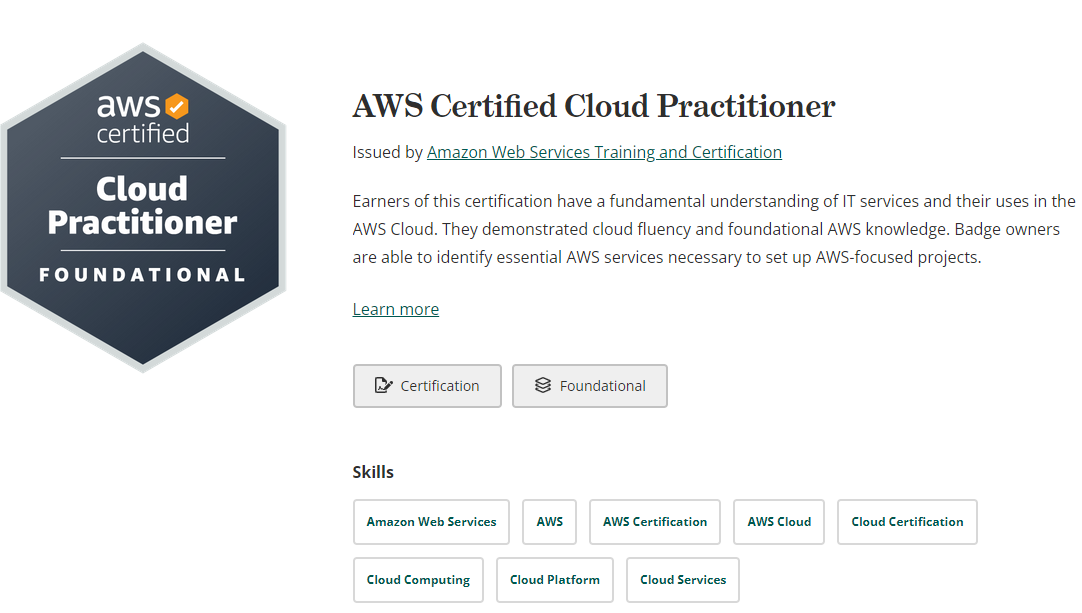Select the Cloud Certification skill tag
The width and height of the screenshot is (1082, 613).
point(906,521)
